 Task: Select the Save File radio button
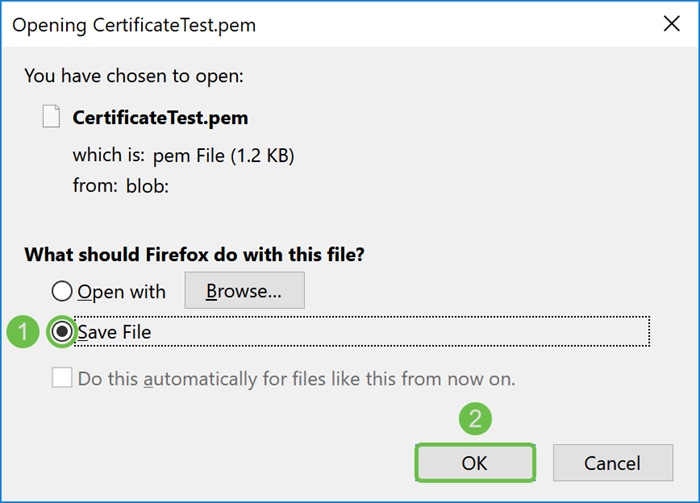[x=62, y=331]
